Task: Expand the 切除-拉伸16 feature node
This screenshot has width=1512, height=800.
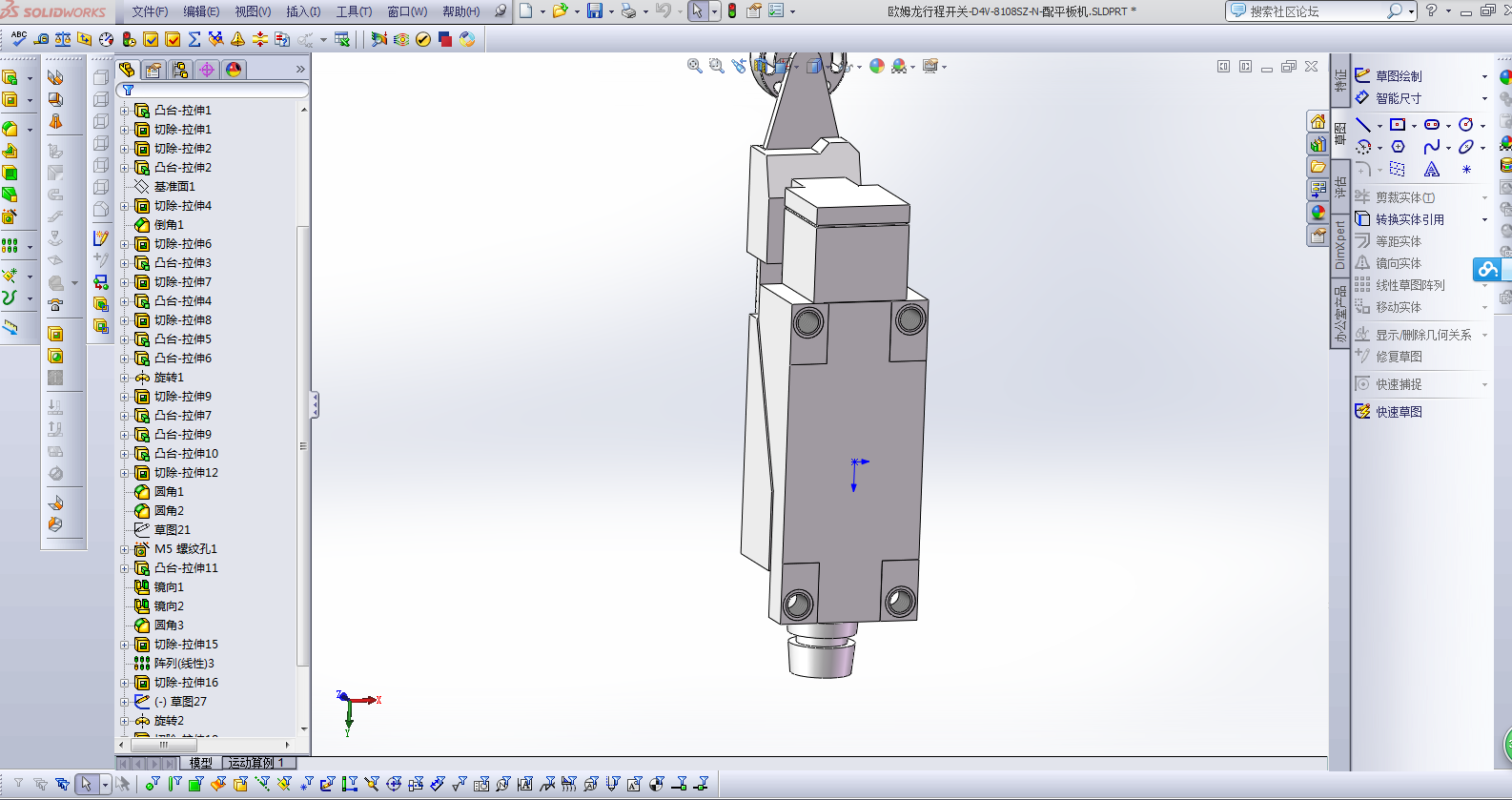Action: (124, 683)
